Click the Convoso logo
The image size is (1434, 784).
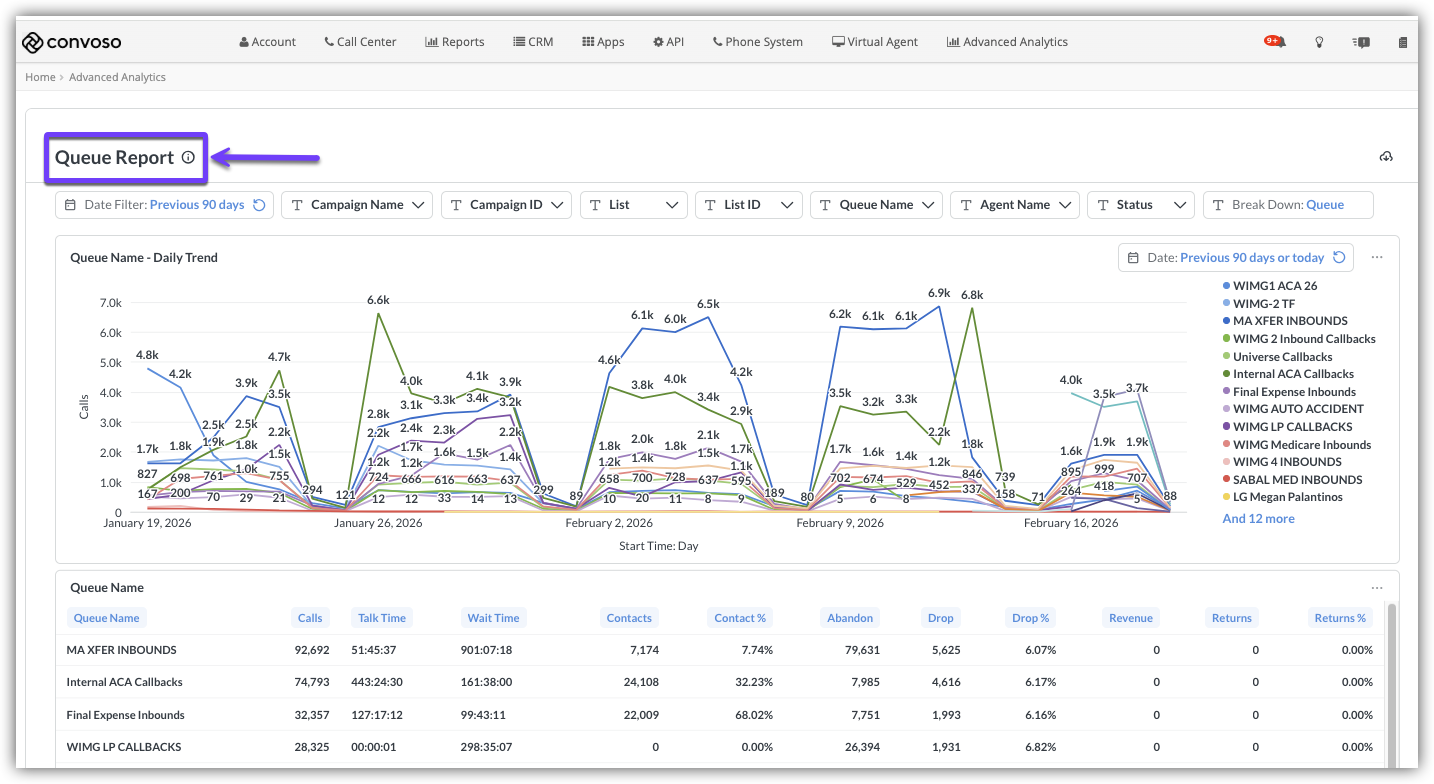(x=72, y=42)
